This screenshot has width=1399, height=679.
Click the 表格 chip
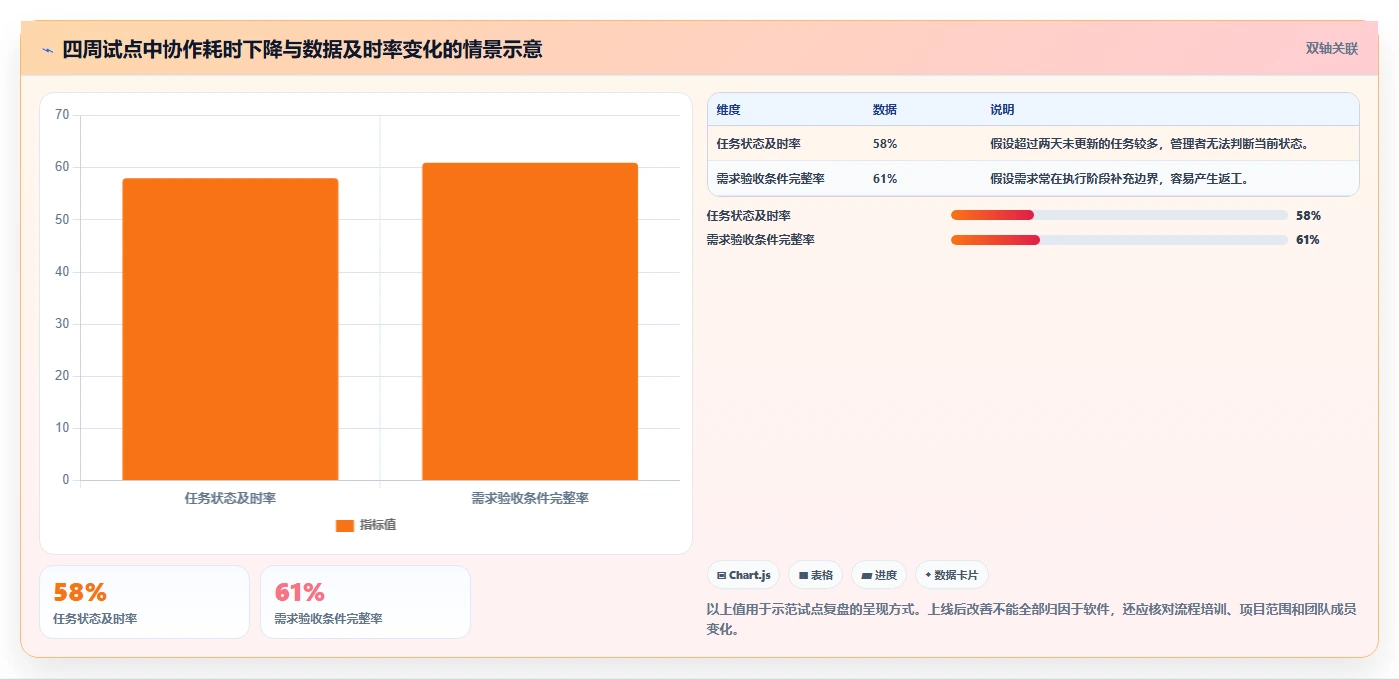pyautogui.click(x=815, y=575)
